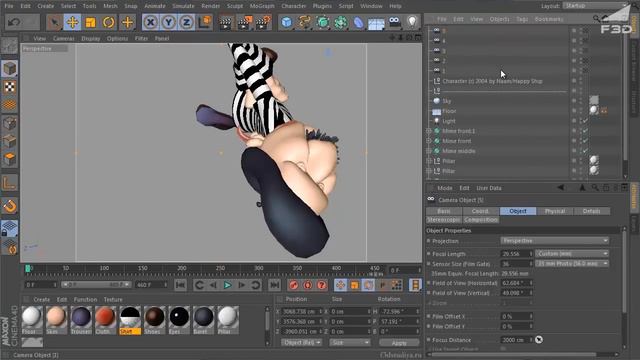This screenshot has width=640, height=360.
Task: Switch to Texture mode checkerboard icon
Action: click(9, 87)
